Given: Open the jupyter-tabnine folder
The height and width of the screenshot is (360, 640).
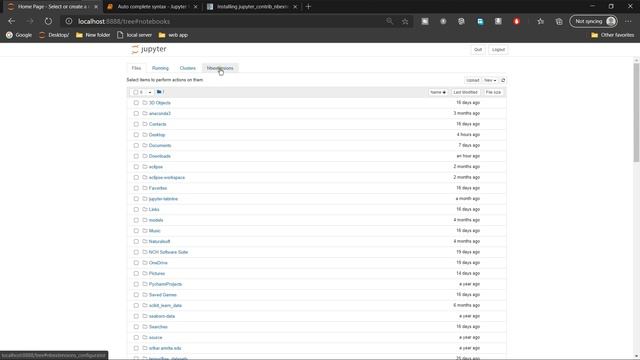Looking at the screenshot, I should (163, 199).
